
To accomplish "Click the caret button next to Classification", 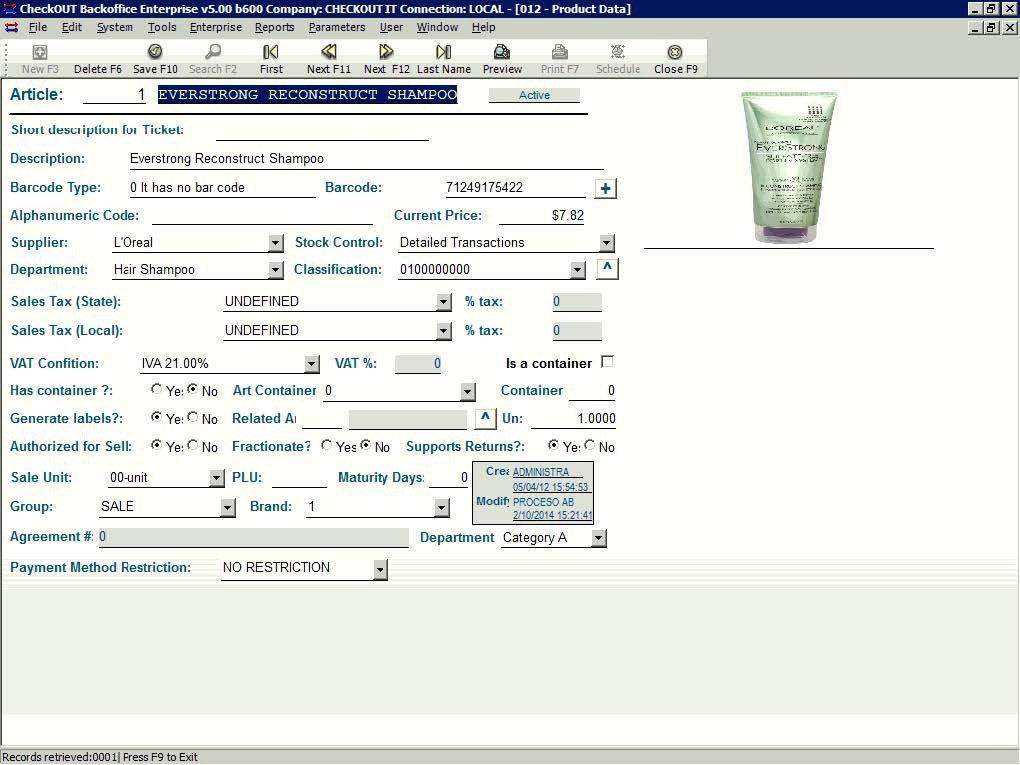I will [607, 268].
